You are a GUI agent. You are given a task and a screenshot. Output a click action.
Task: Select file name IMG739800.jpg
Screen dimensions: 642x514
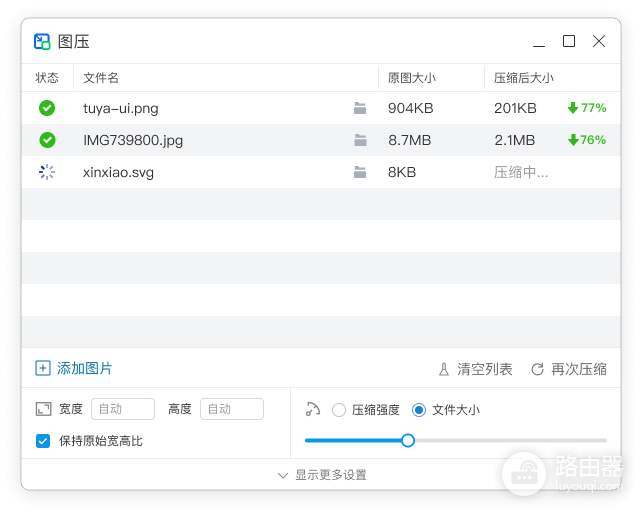pyautogui.click(x=133, y=140)
